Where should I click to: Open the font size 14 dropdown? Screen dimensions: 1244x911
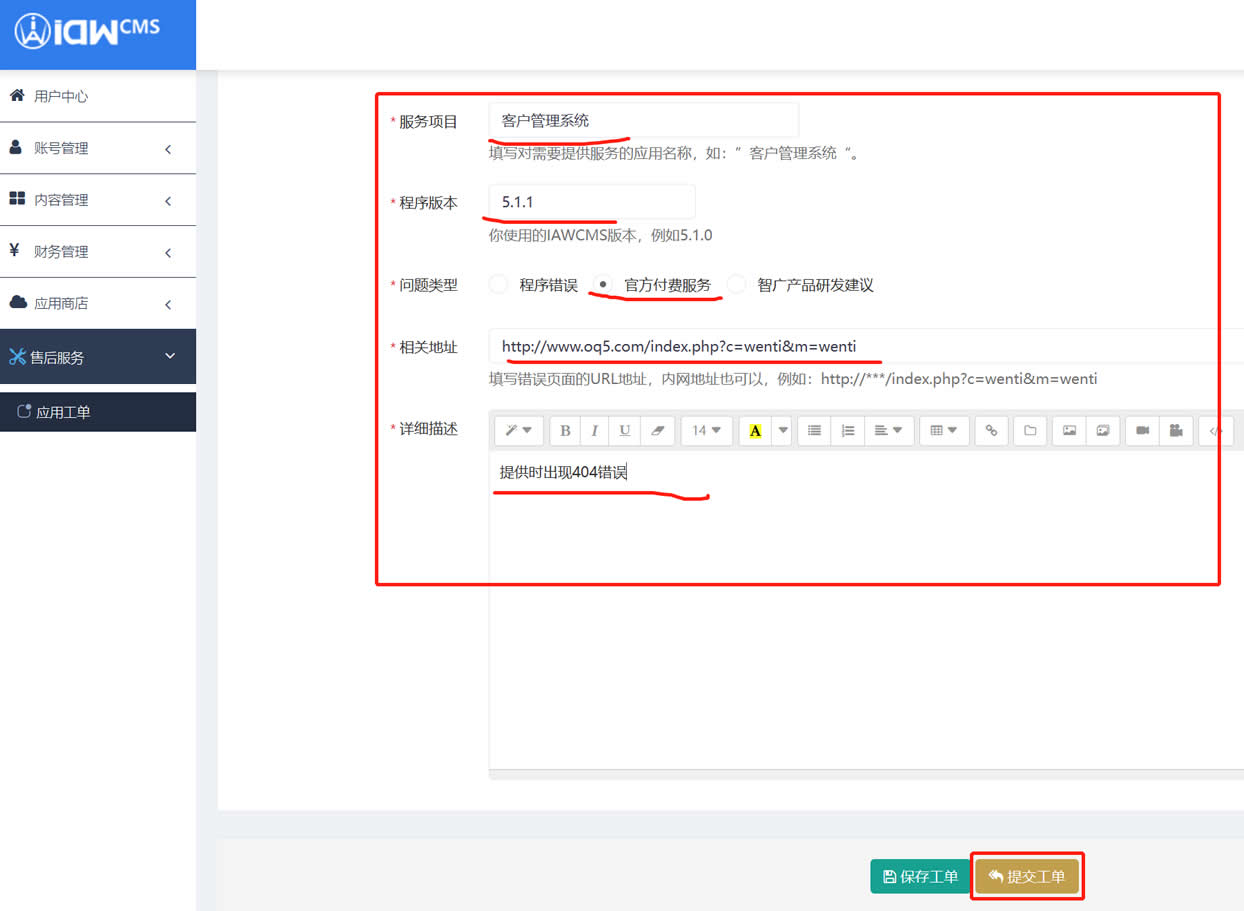(706, 431)
